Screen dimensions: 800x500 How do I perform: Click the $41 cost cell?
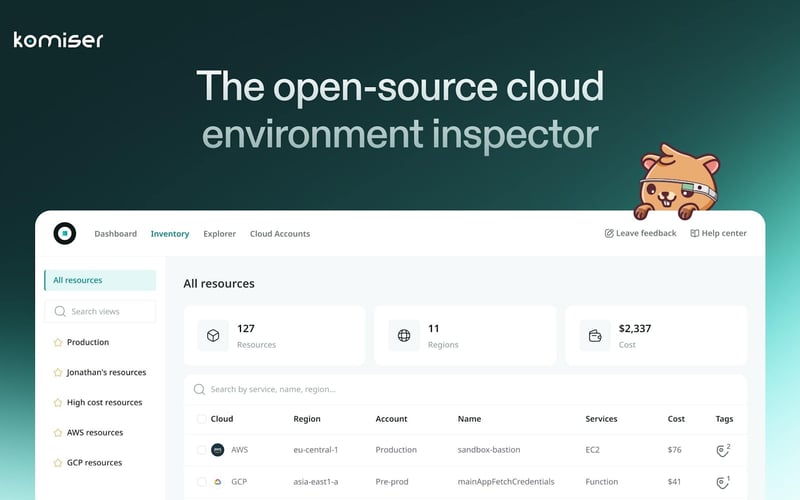point(674,482)
